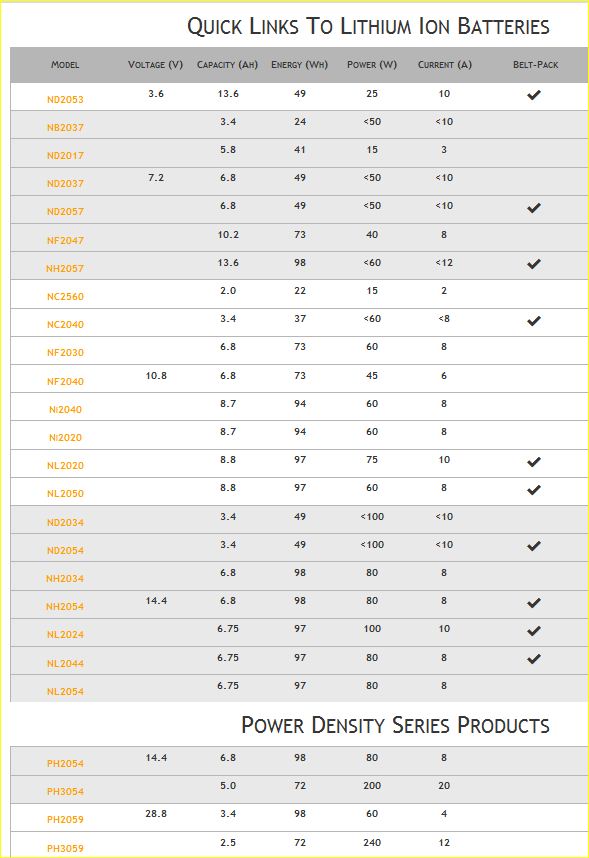
Task: Open the NH2034 battery page
Action: coord(65,578)
